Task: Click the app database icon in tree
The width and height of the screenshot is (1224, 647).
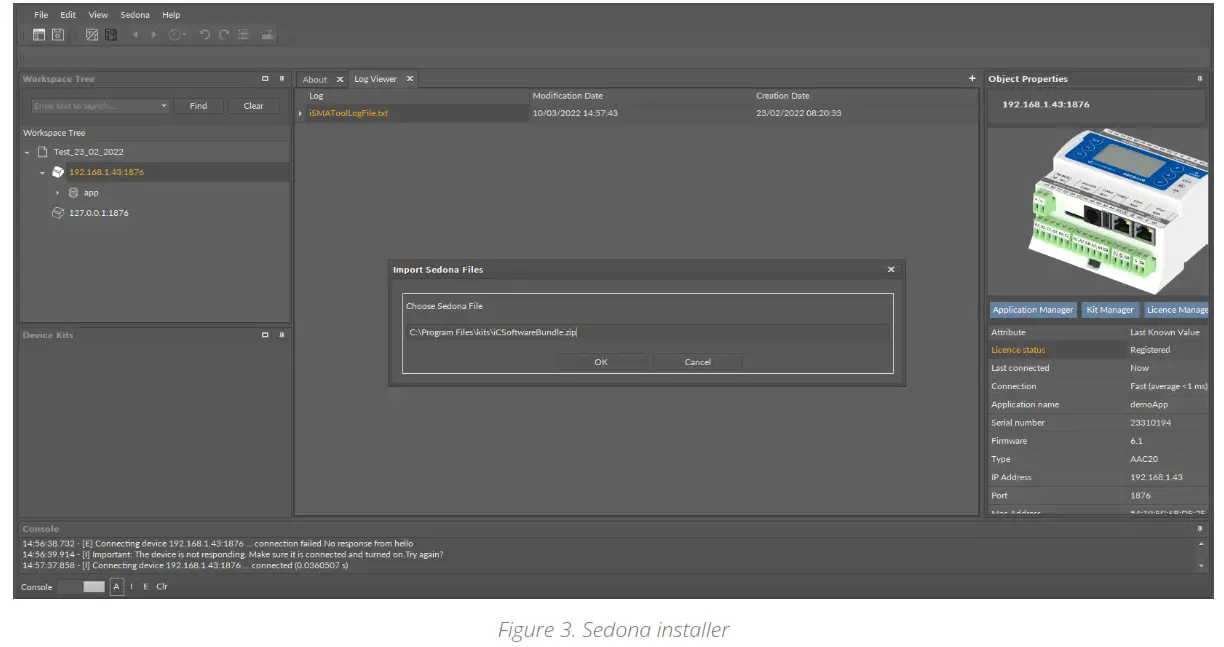Action: click(x=73, y=193)
